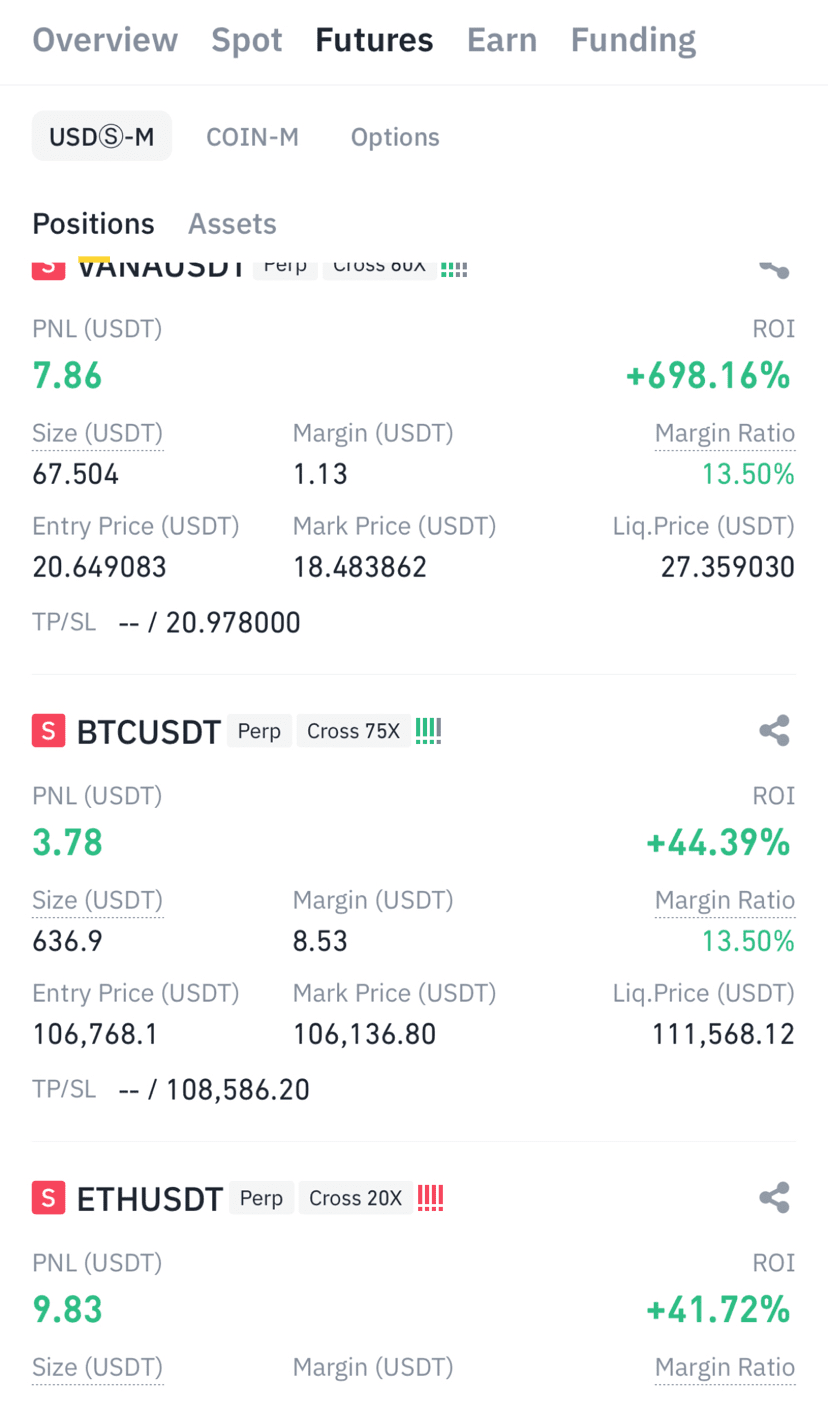The height and width of the screenshot is (1410, 828).
Task: Select the COIN-M futures type
Action: pos(252,137)
